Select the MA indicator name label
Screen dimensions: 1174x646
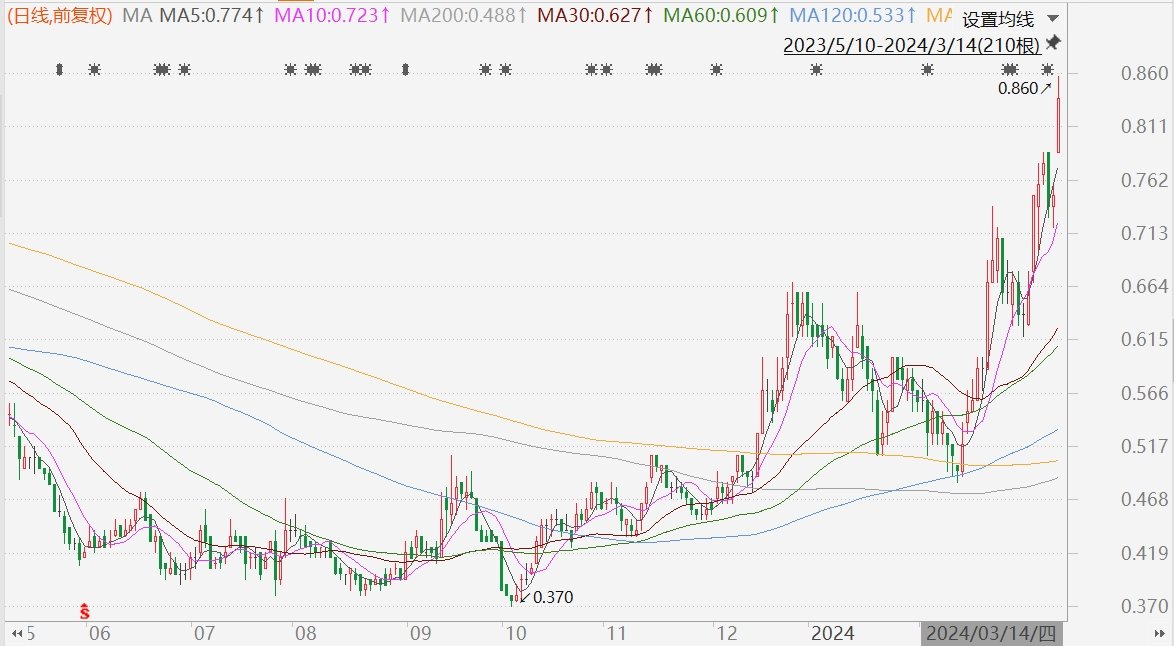coord(137,15)
